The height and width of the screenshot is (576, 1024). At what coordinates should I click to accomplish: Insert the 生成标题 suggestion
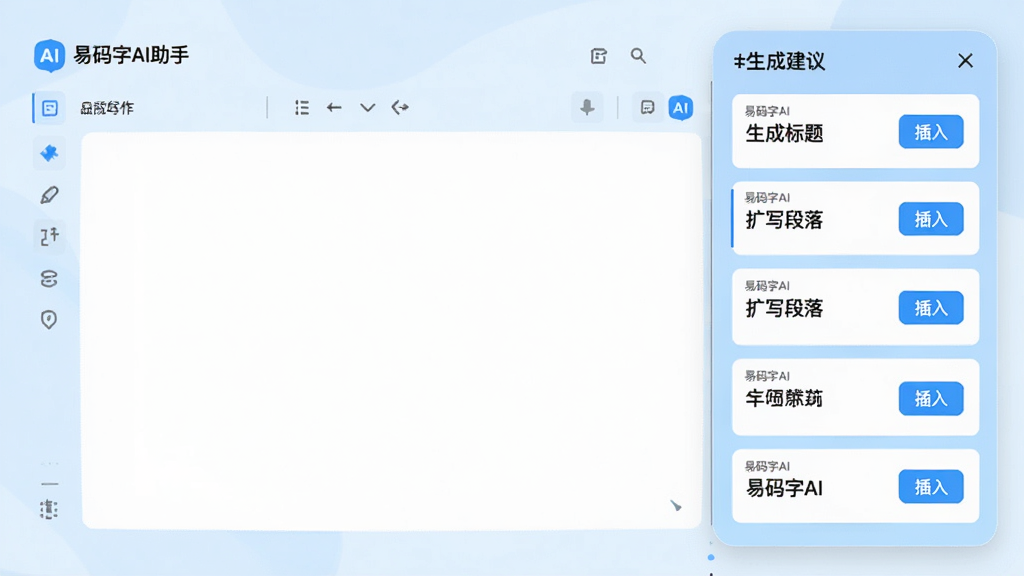(931, 132)
